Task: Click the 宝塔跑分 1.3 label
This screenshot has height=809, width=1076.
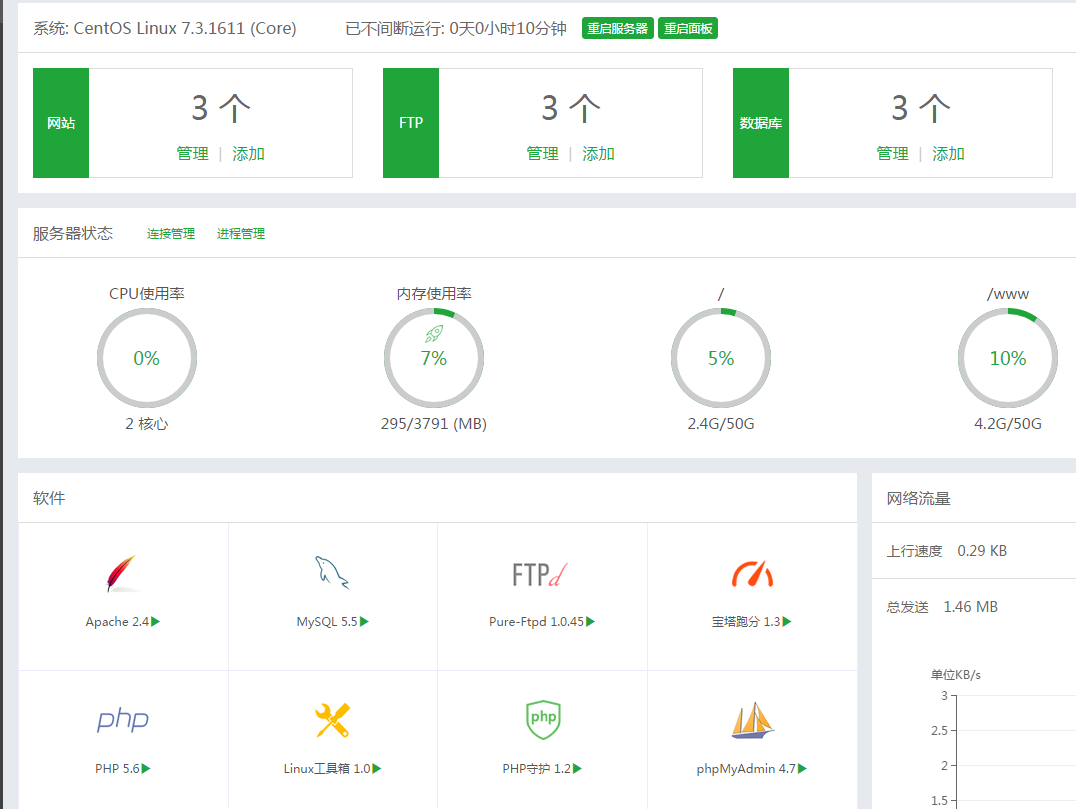Action: pyautogui.click(x=746, y=622)
